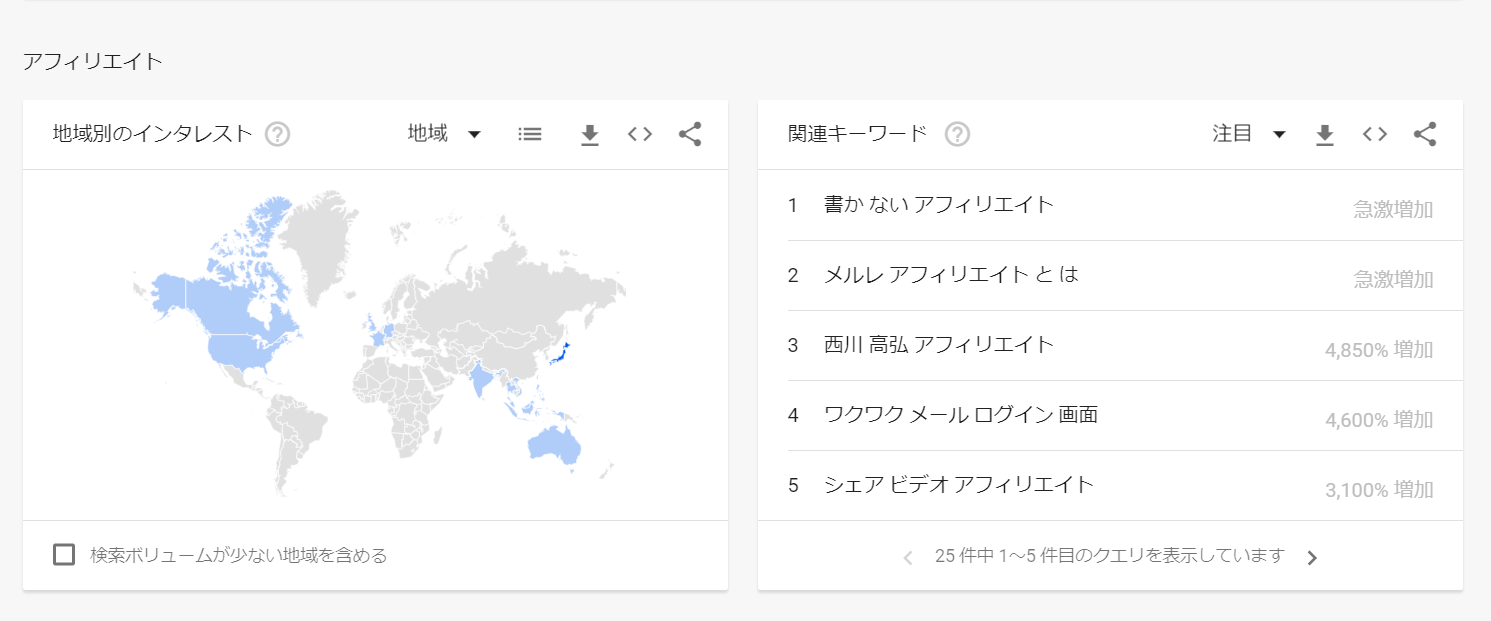The height and width of the screenshot is (621, 1491).
Task: Open embed code for related keywords
Action: [x=1375, y=134]
